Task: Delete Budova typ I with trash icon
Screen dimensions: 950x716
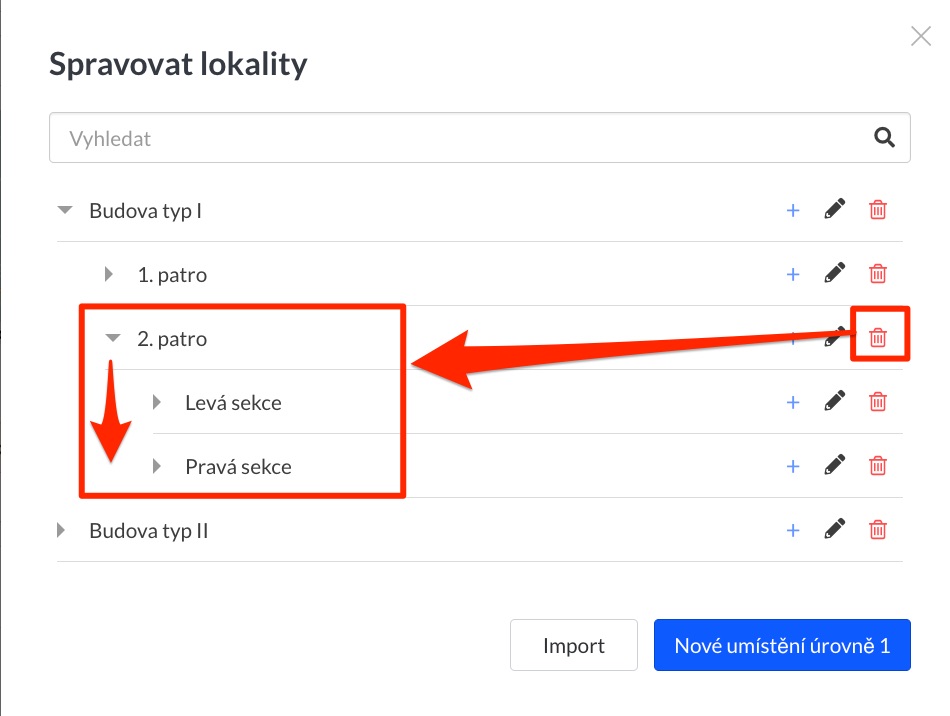Action: tap(877, 210)
